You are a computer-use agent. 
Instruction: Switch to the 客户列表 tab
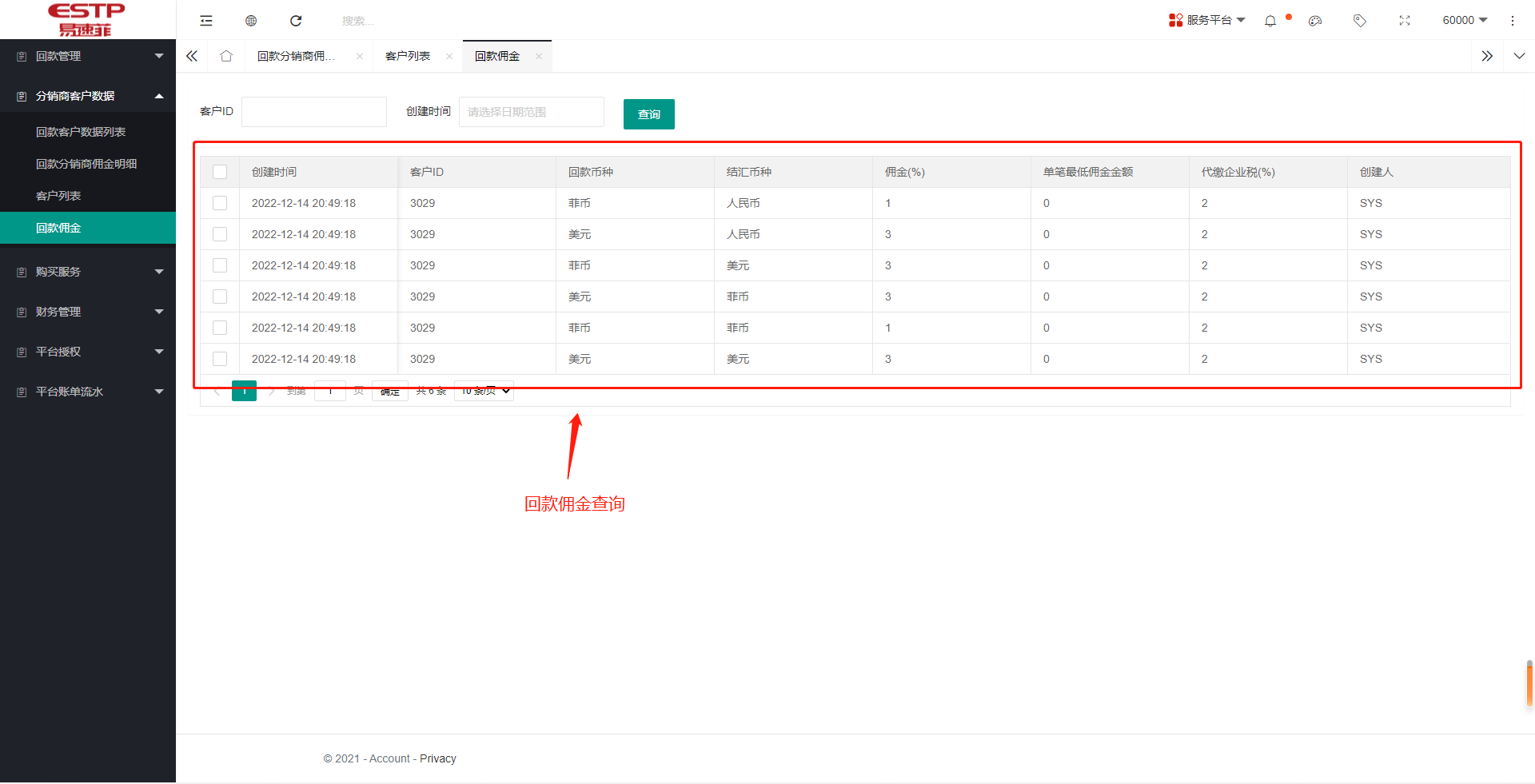tap(408, 56)
